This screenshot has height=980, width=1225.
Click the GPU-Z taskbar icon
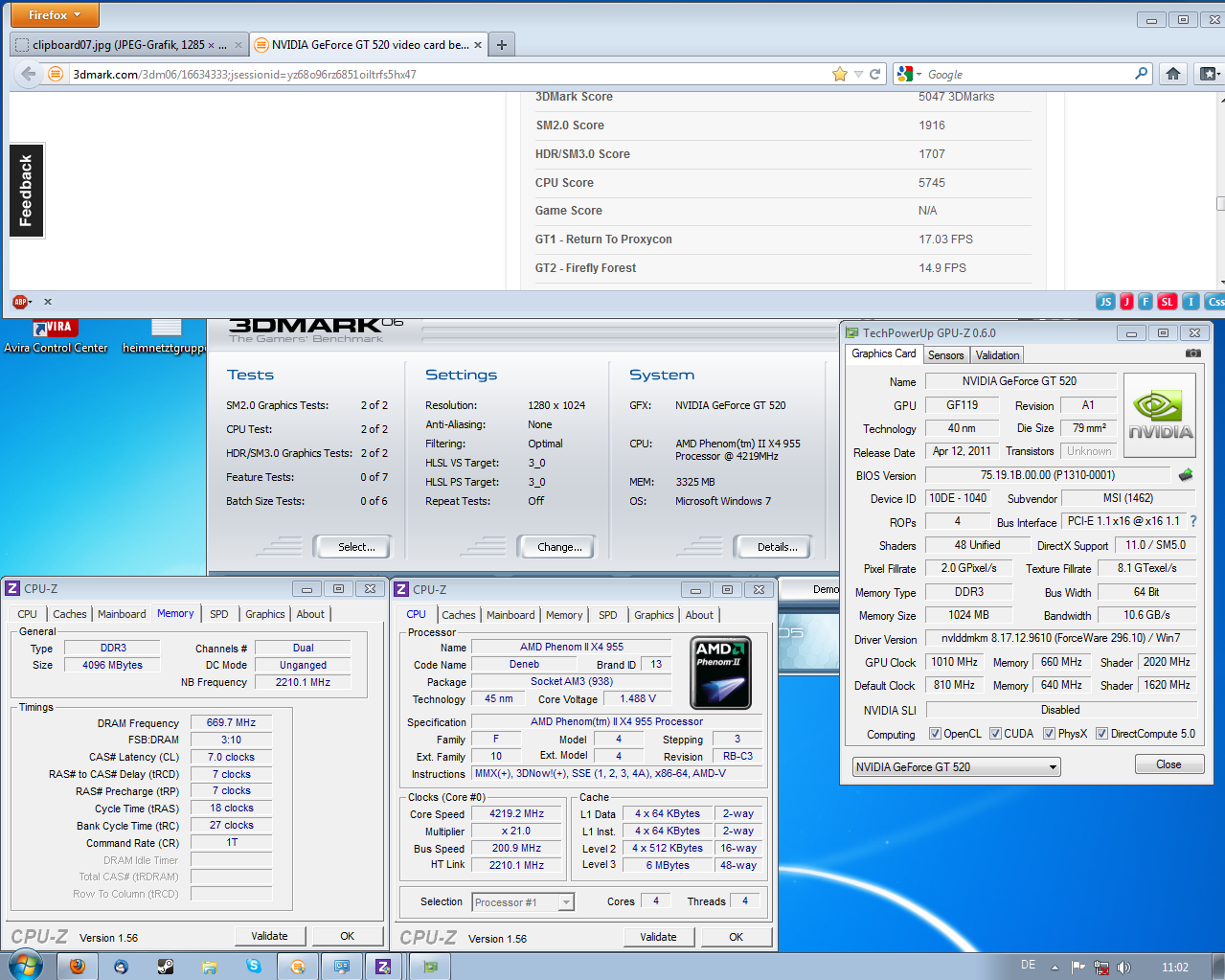click(x=430, y=967)
